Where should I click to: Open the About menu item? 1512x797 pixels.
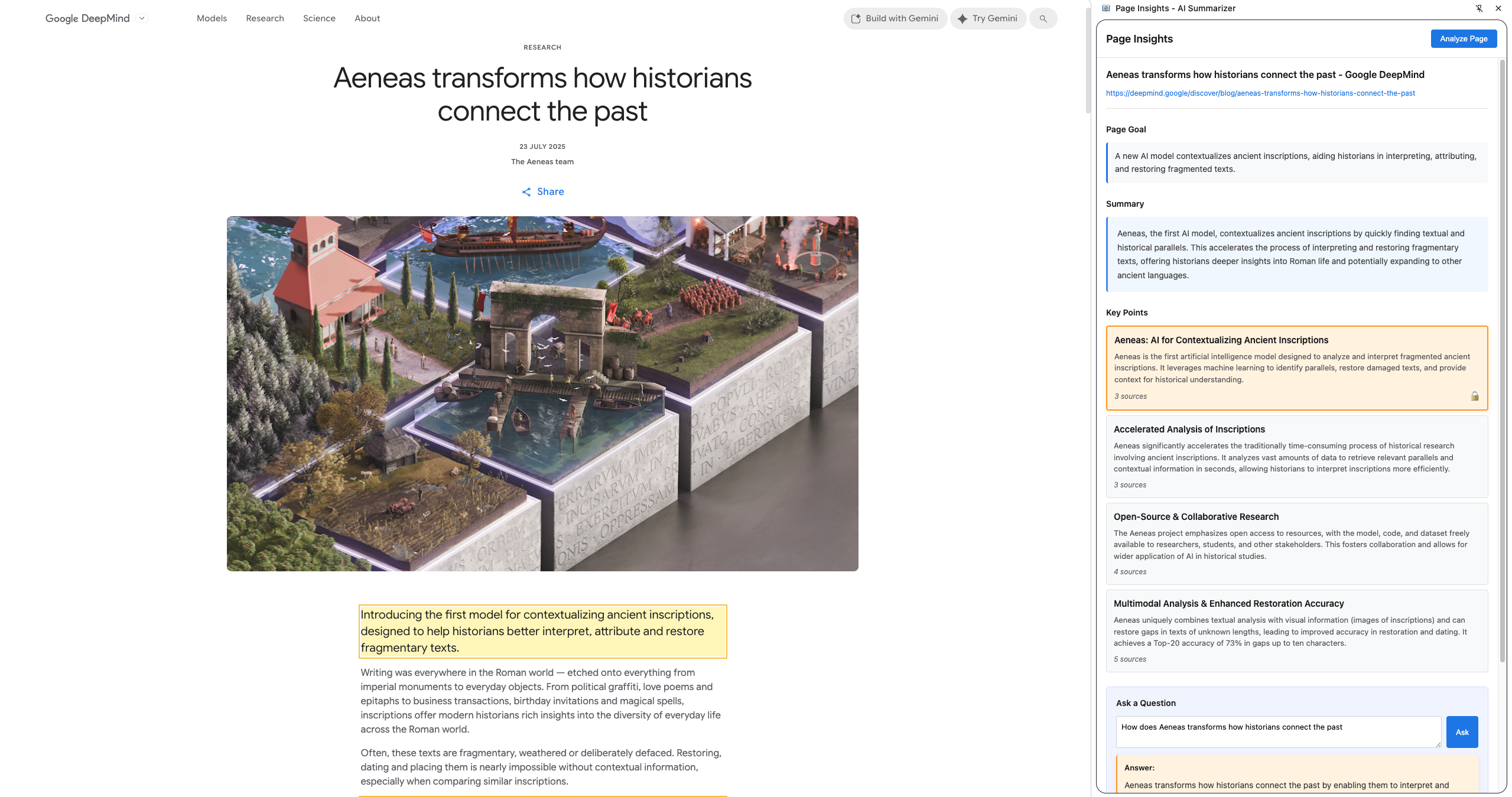point(367,18)
